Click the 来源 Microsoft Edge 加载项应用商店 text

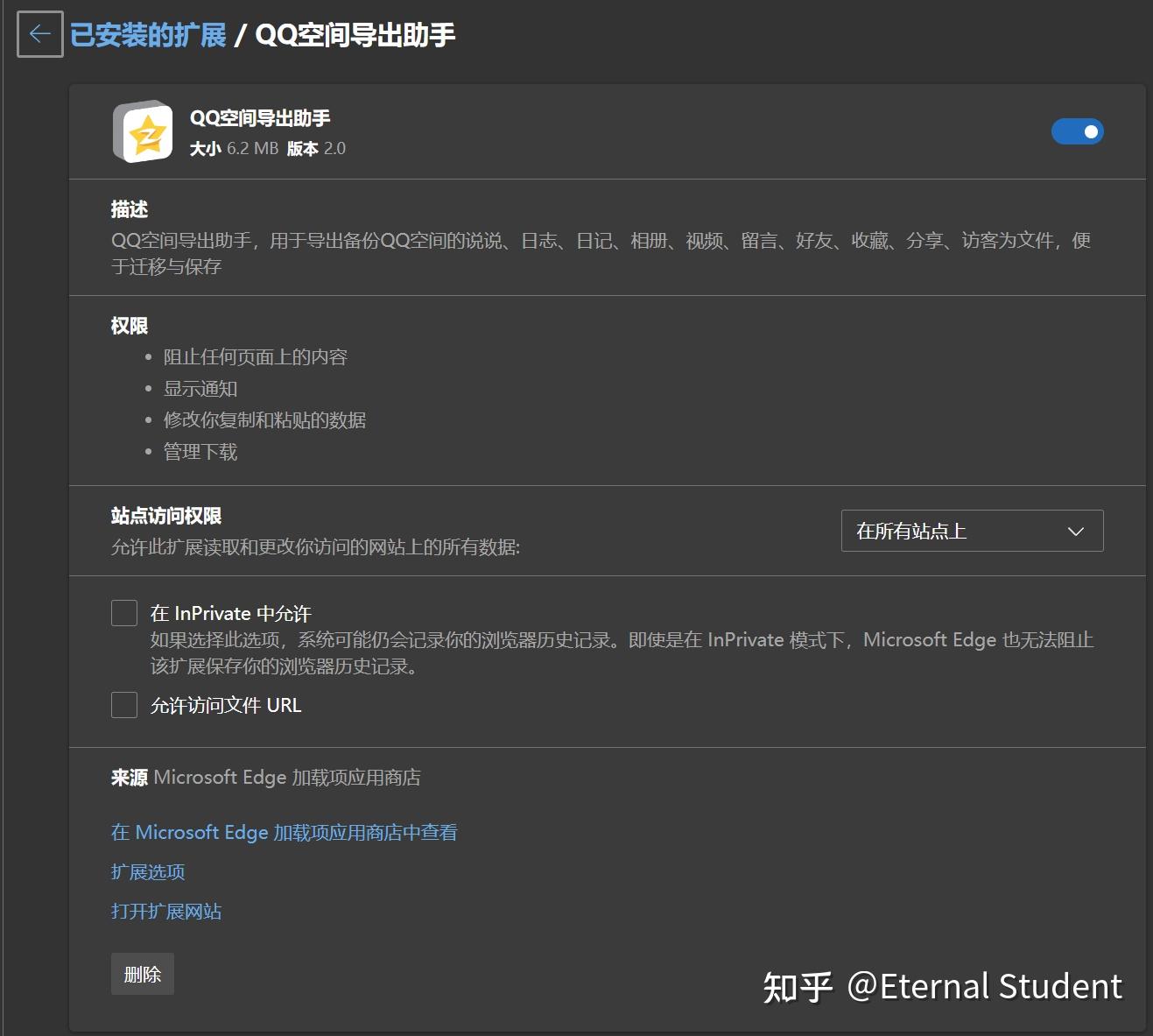tap(266, 778)
